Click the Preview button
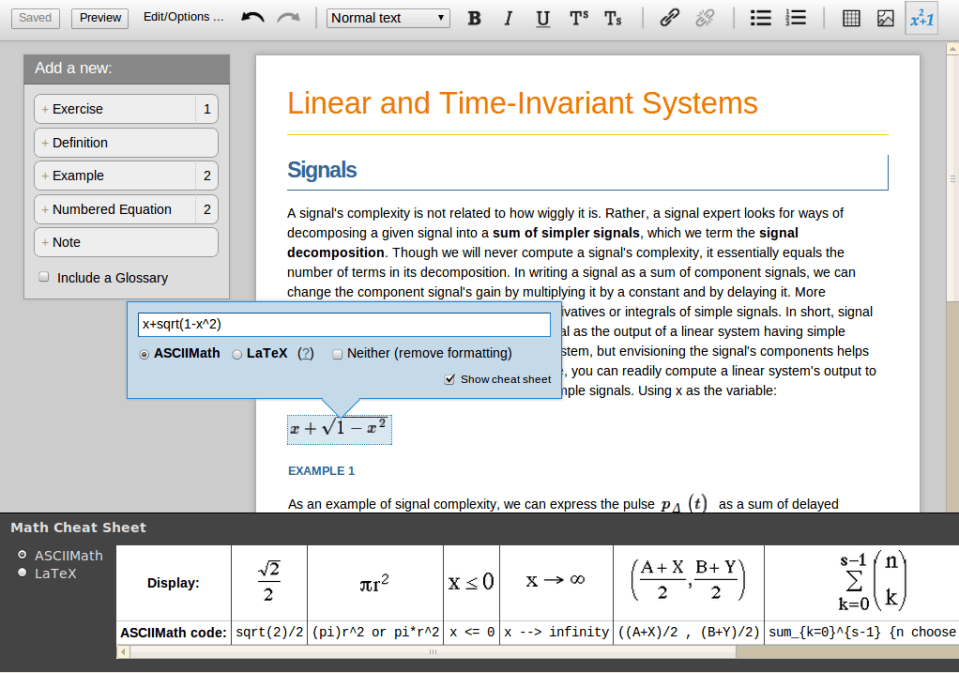959x673 pixels. [x=100, y=18]
